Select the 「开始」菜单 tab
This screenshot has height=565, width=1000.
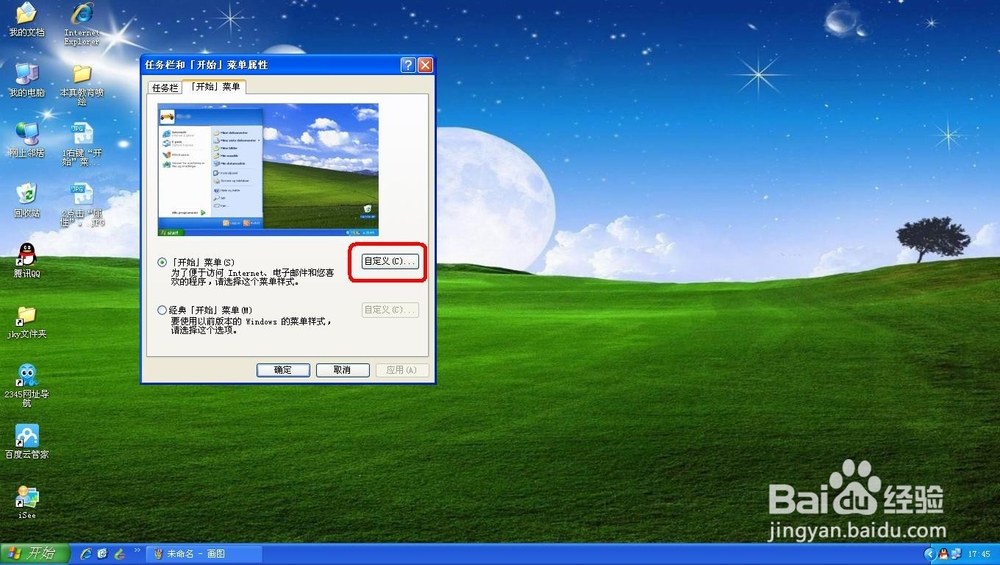215,86
